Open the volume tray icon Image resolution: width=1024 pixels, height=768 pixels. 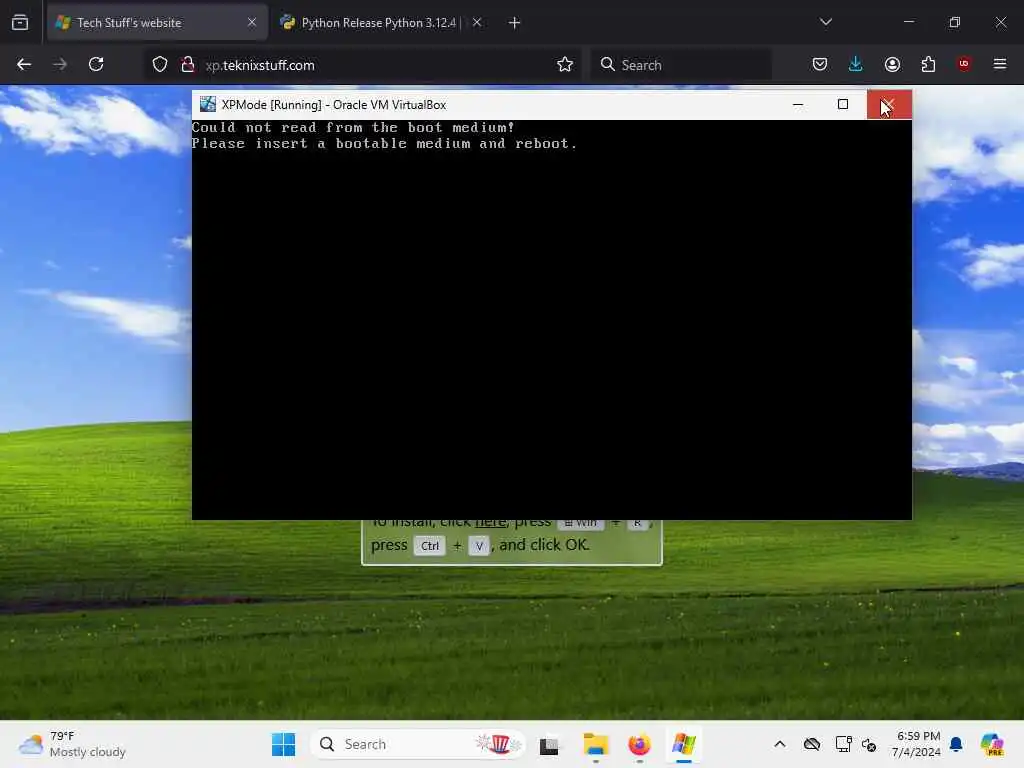point(869,744)
